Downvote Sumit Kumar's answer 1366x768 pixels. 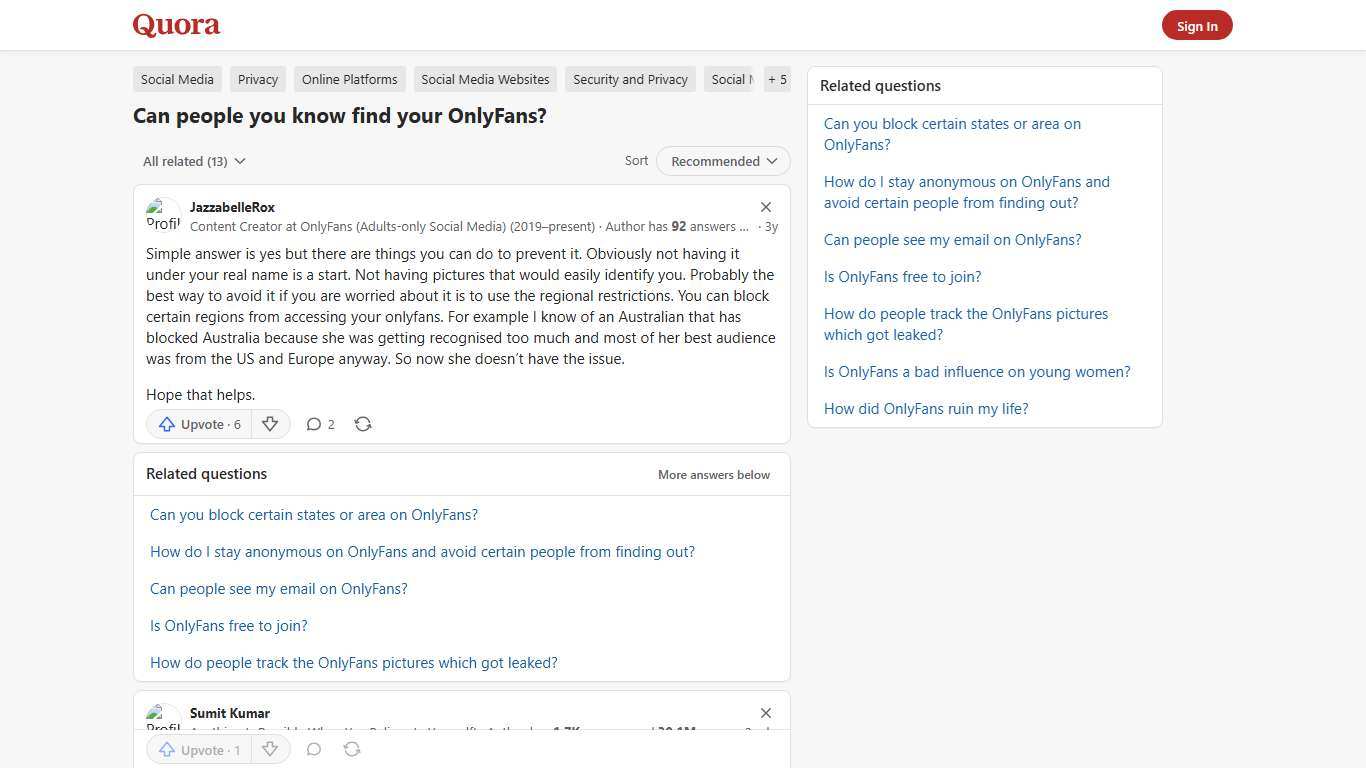(270, 749)
